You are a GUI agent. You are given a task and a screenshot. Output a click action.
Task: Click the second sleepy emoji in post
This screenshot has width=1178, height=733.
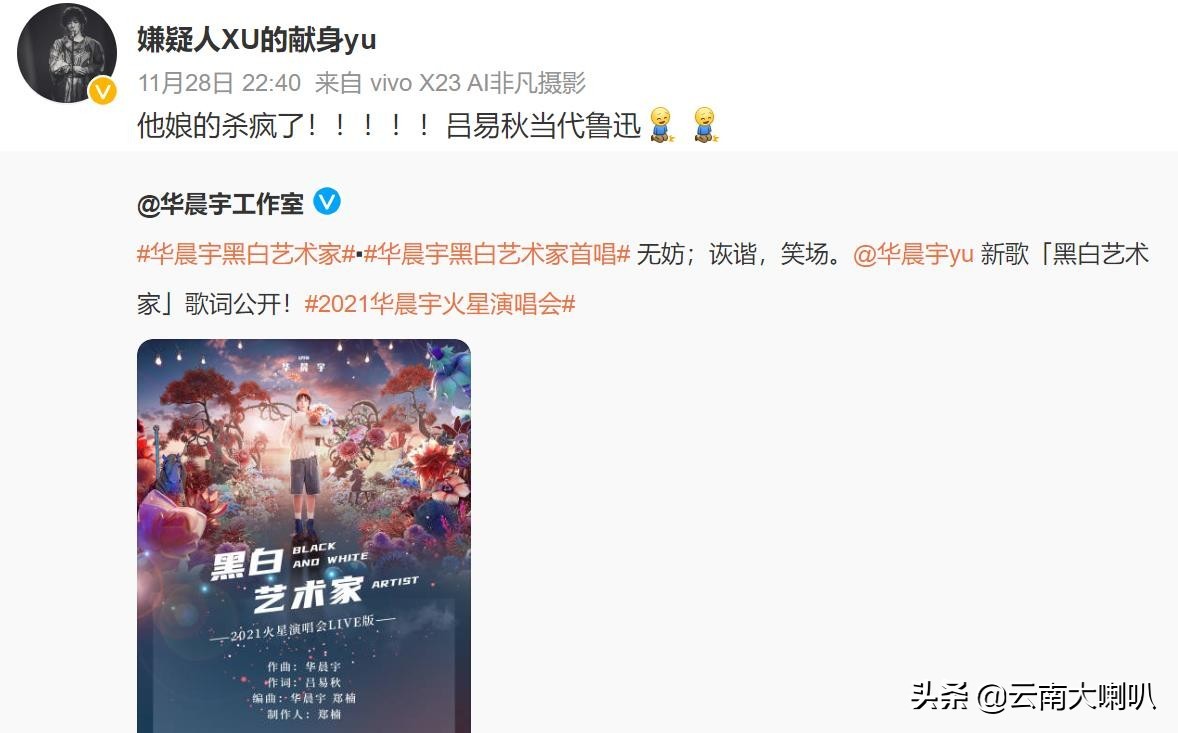tap(705, 125)
